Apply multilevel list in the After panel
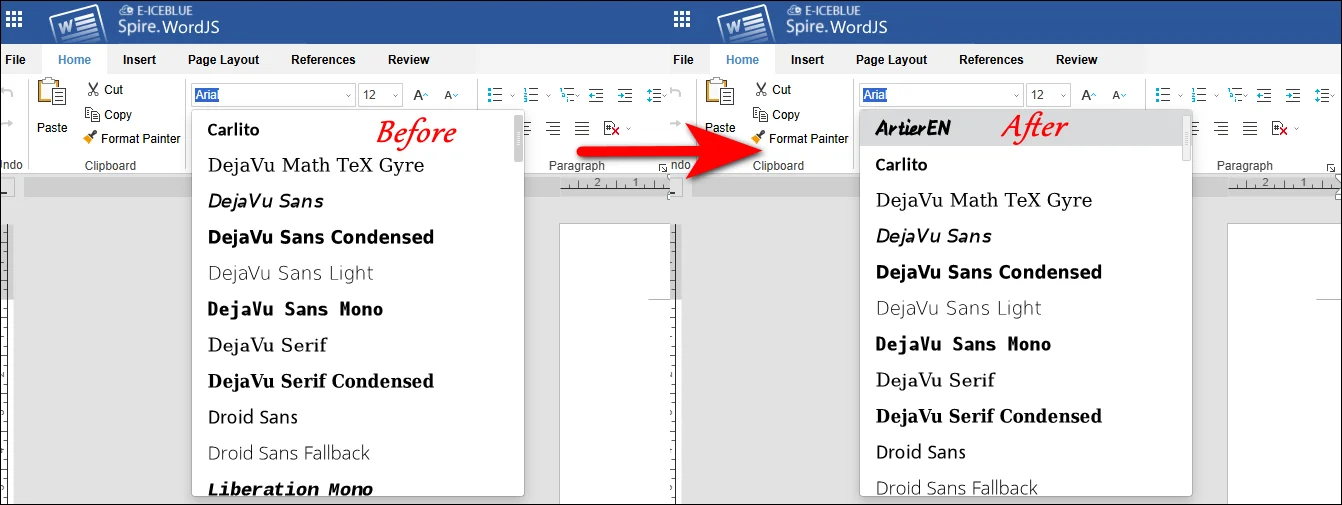1342x505 pixels. (x=1235, y=95)
